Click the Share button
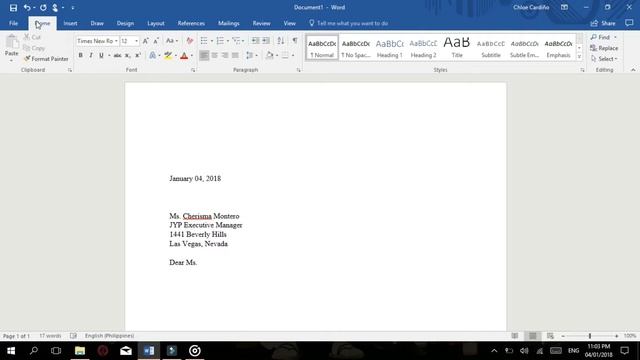Viewport: 640px width, 360px height. [603, 23]
